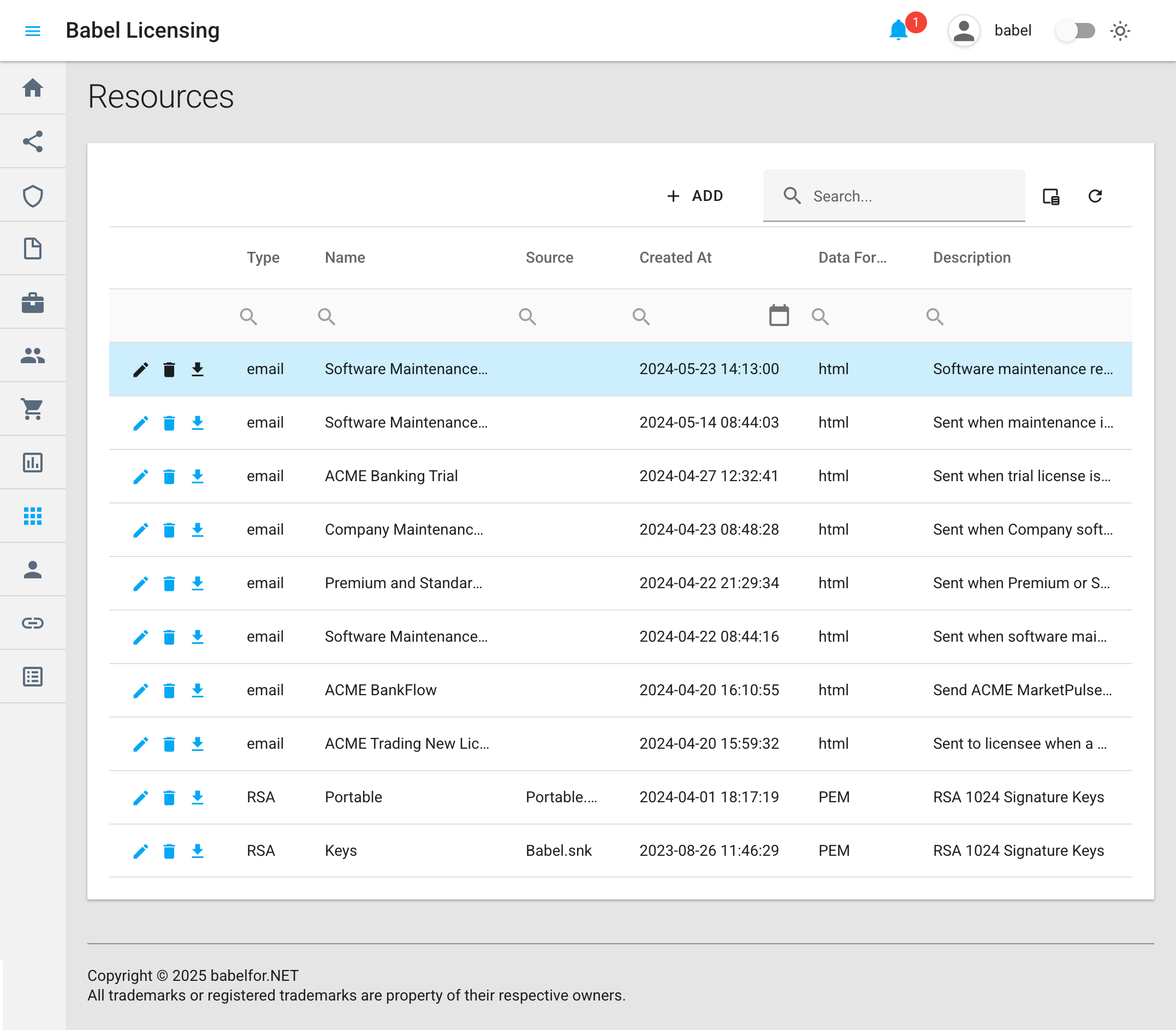The width and height of the screenshot is (1176, 1030).
Task: Sort by the Created At header
Action: point(675,258)
